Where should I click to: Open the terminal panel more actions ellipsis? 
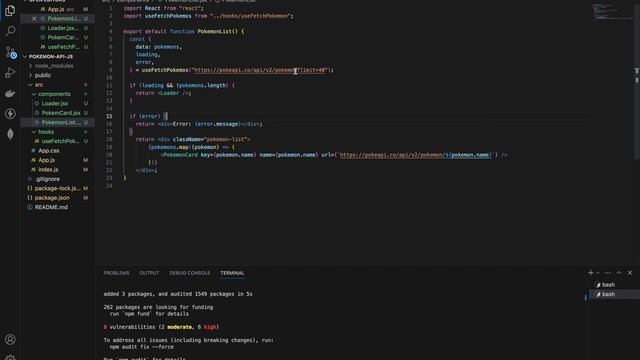tap(608, 273)
